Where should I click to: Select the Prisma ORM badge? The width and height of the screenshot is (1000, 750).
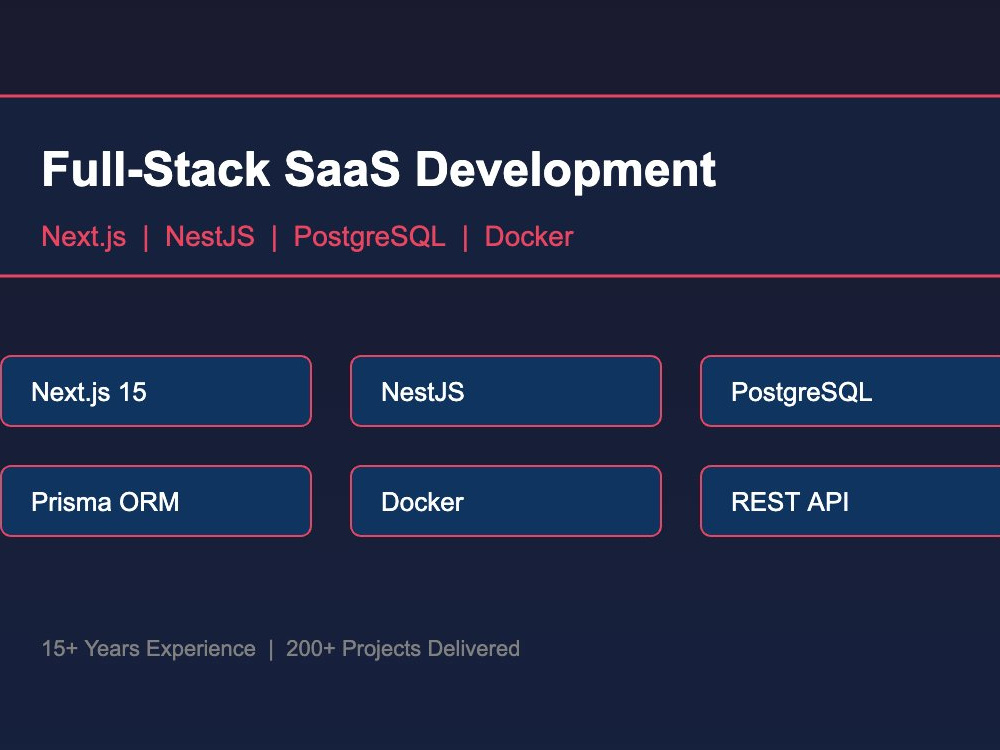coord(156,501)
